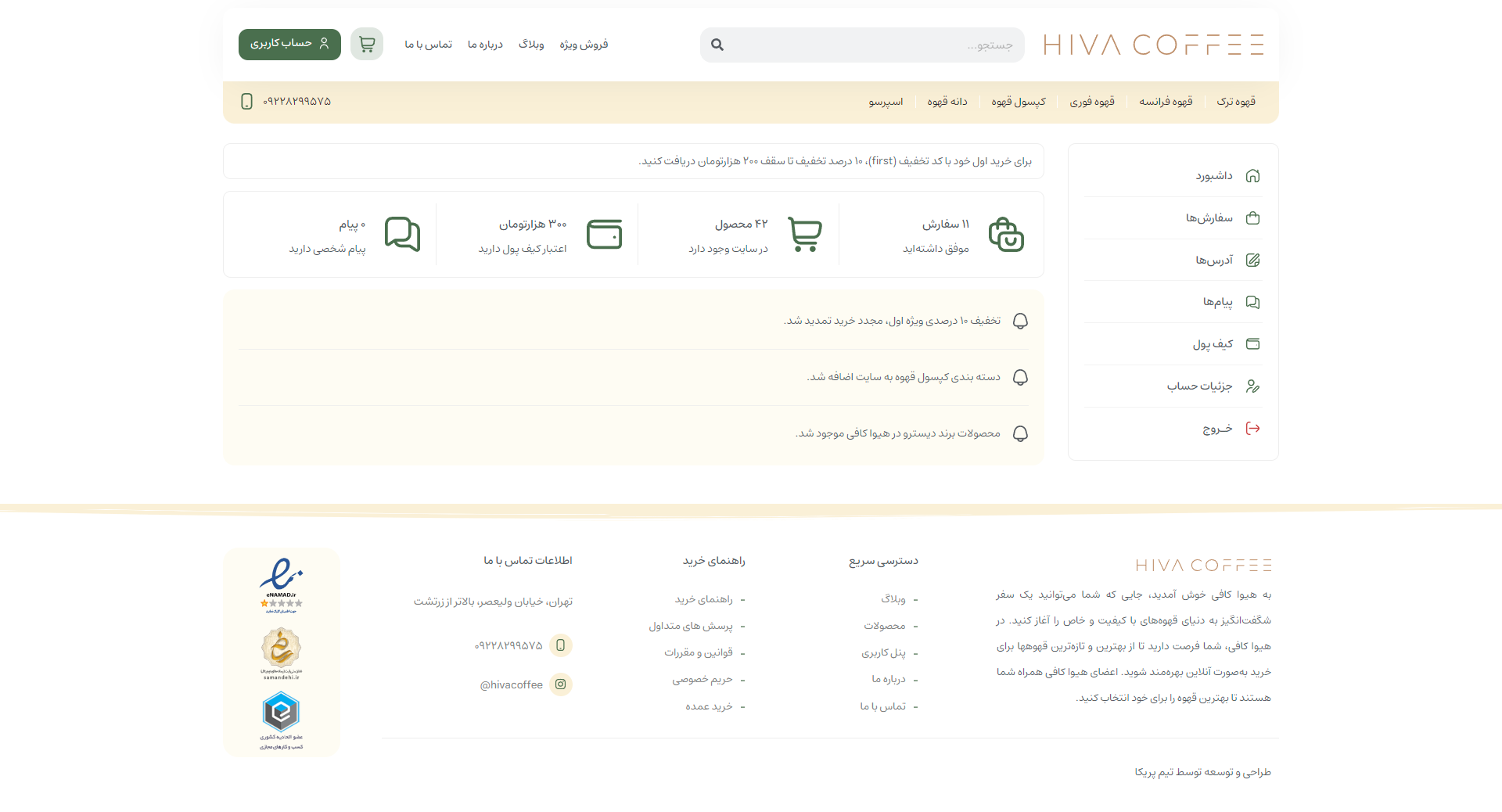Click the chat icon beside ۰ پیام
Viewport: 1502px width, 812px height.
point(402,235)
